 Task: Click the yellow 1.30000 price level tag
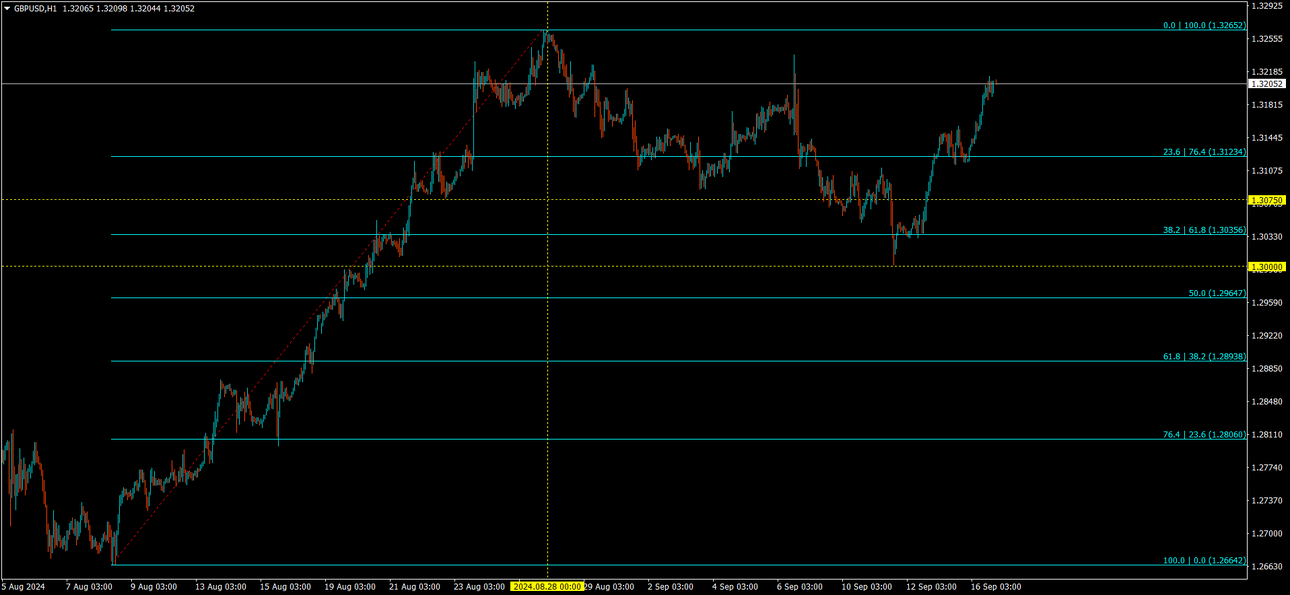tap(1267, 267)
